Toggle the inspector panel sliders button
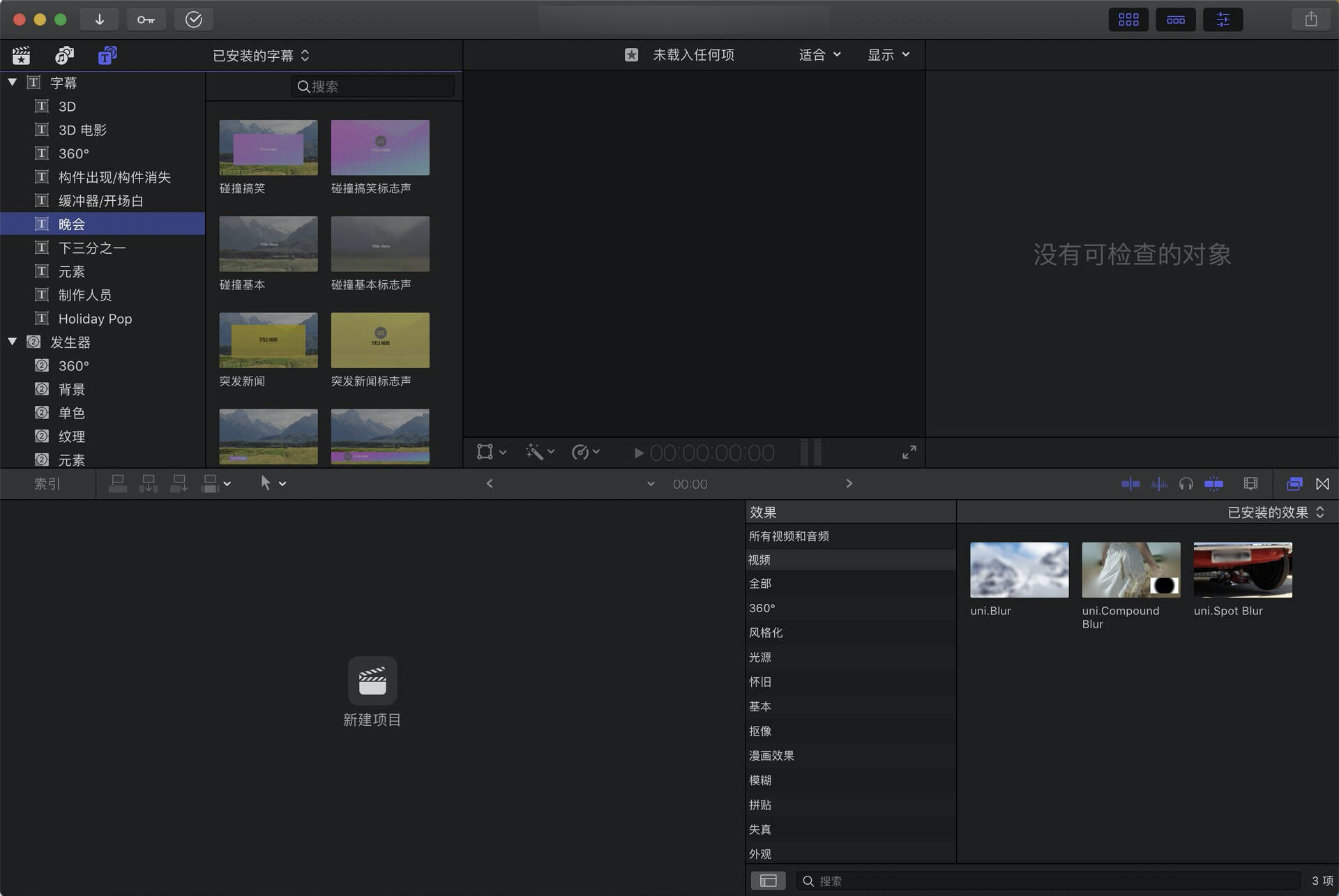Viewport: 1339px width, 896px height. coord(1223,20)
